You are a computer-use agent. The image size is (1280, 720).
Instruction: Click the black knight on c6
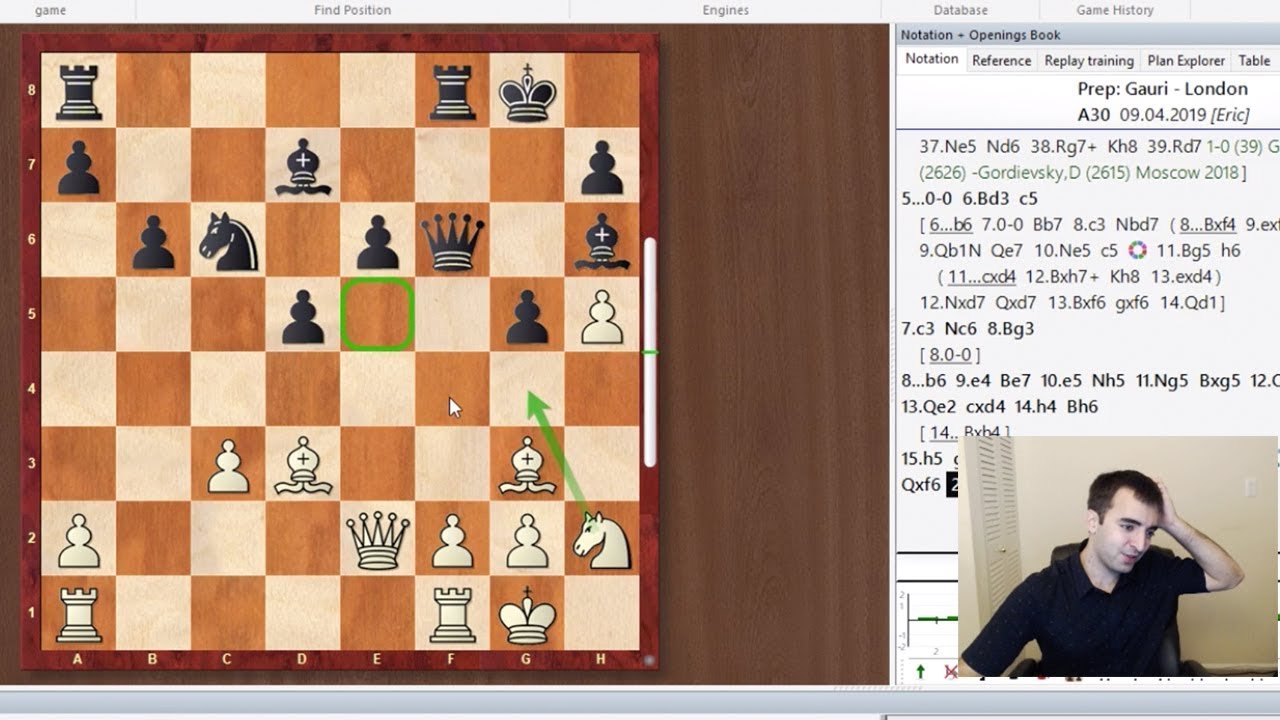(228, 242)
